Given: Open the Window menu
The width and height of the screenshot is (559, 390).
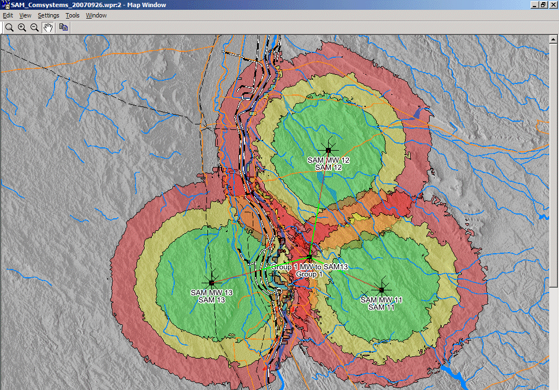Looking at the screenshot, I should (x=96, y=15).
